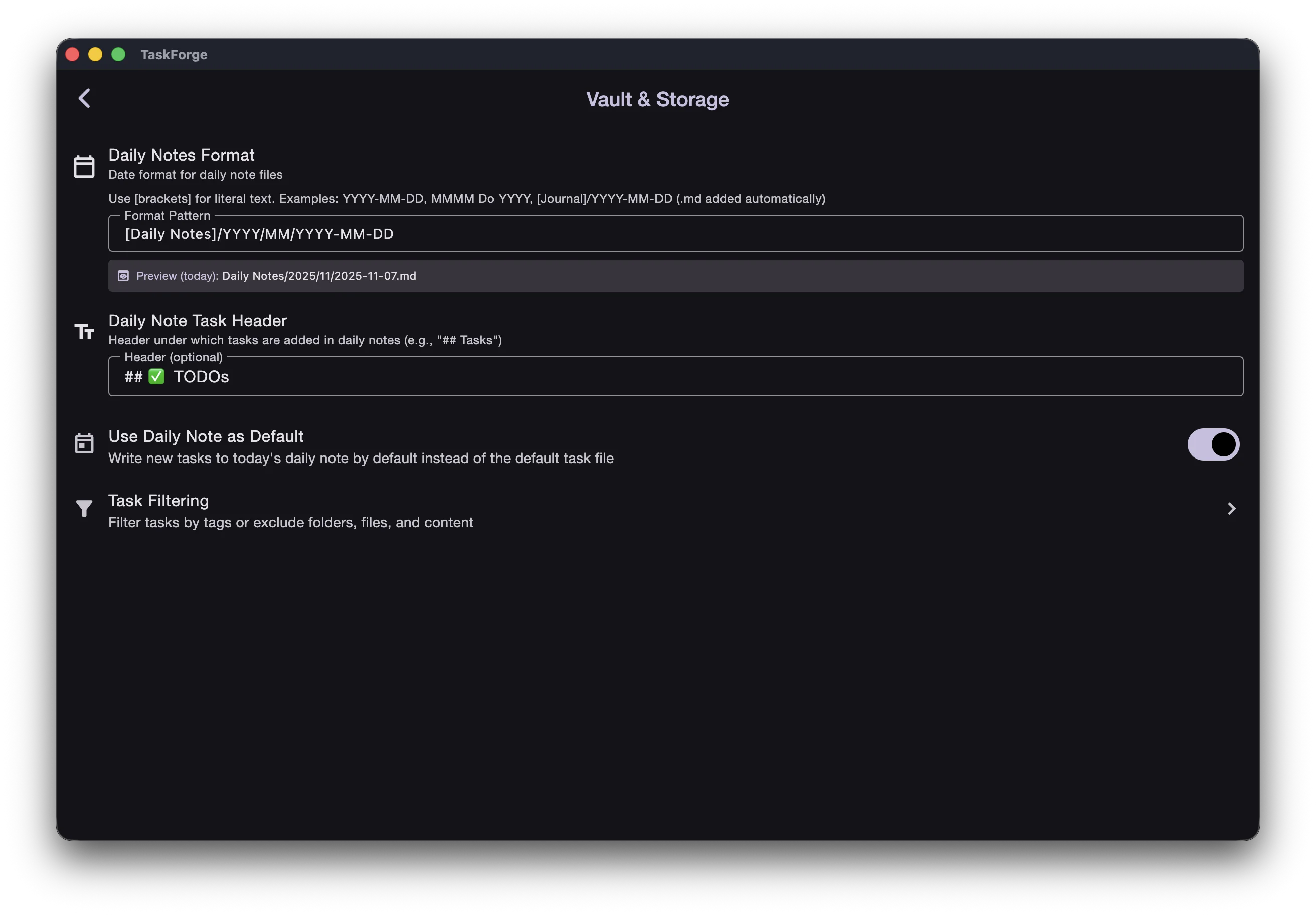Open the Task Filtering settings title
This screenshot has height=915, width=1316.
(x=159, y=501)
